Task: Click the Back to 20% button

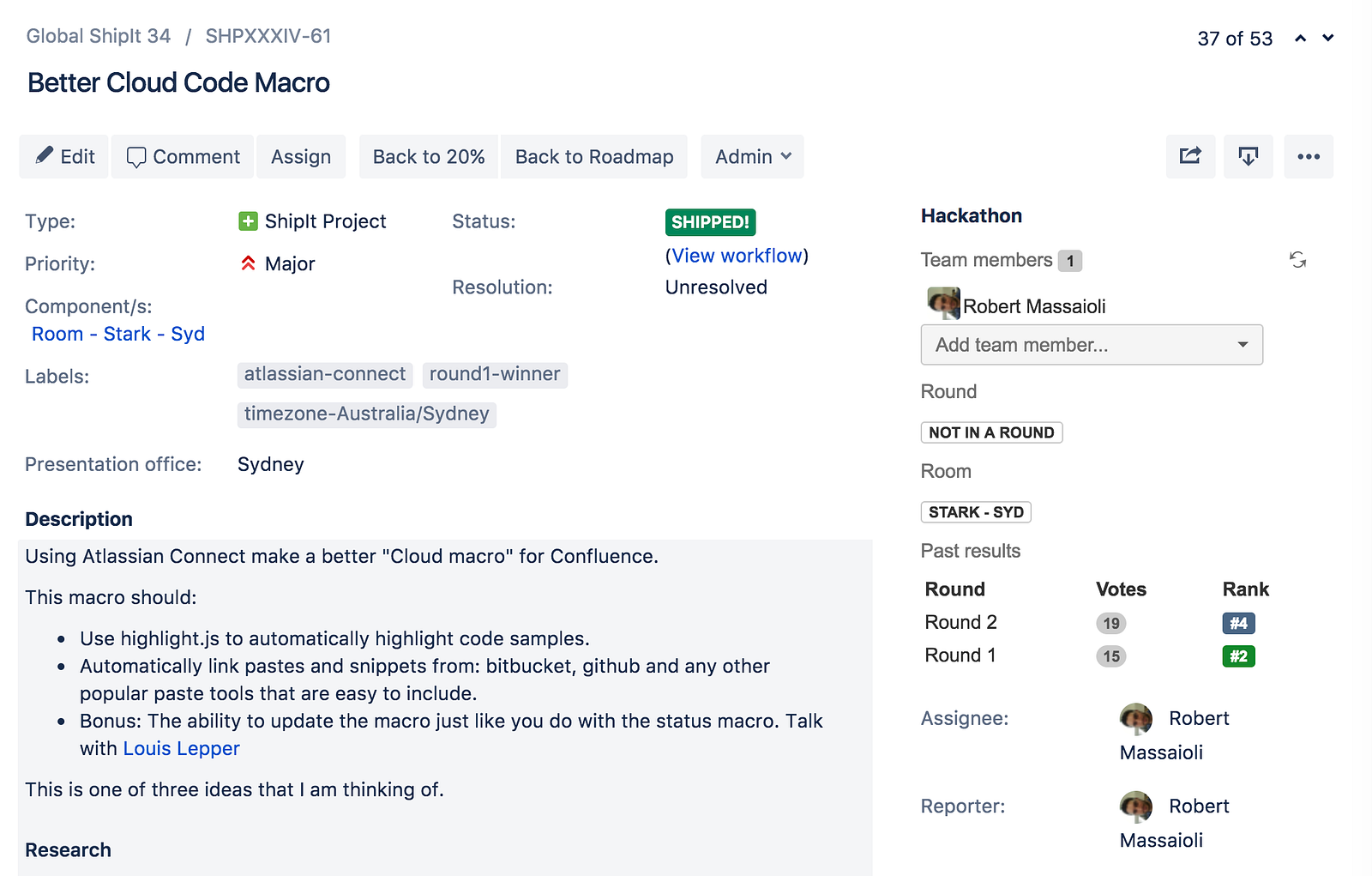Action: [429, 157]
